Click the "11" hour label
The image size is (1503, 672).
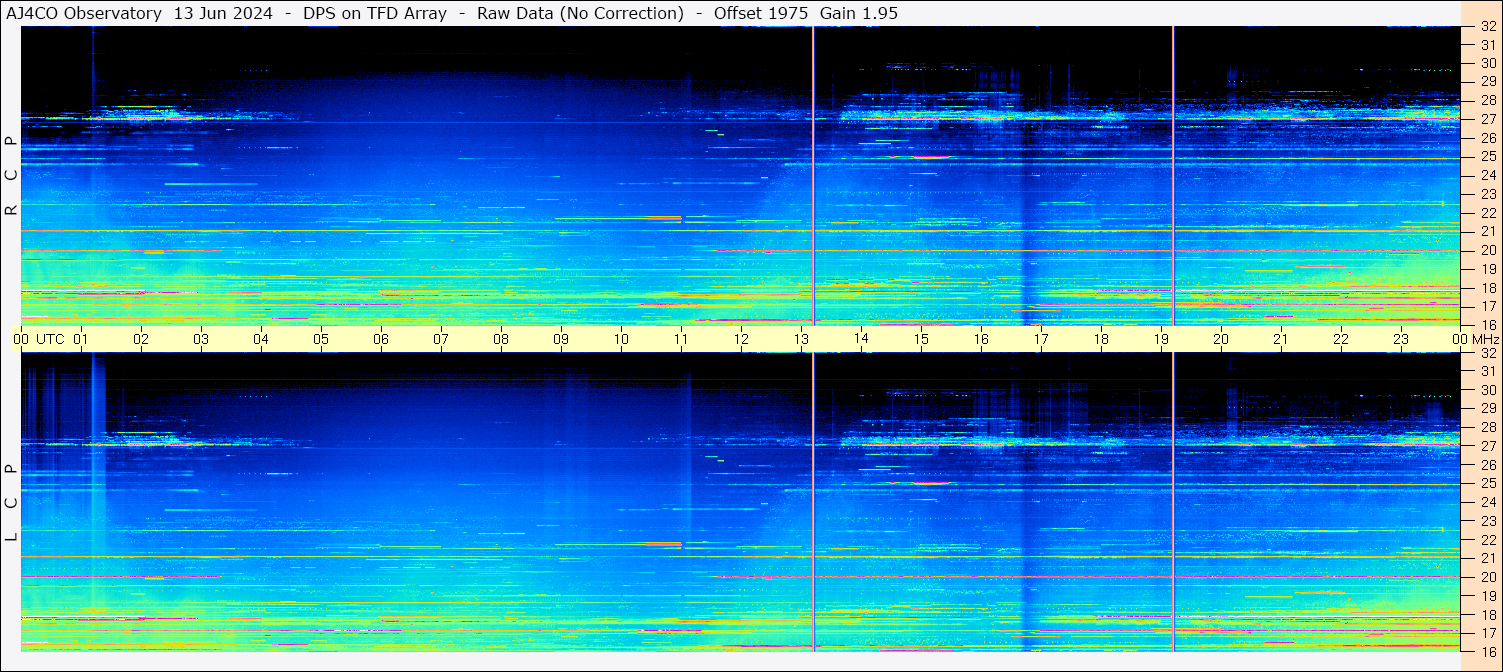681,339
